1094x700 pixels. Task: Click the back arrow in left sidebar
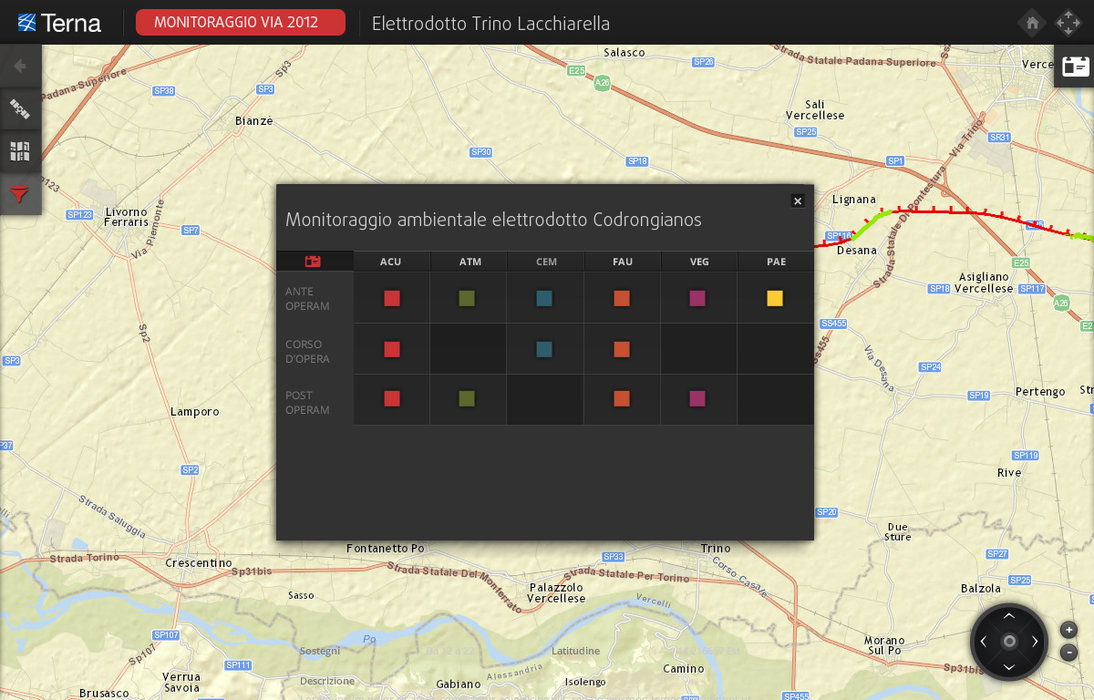(x=20, y=67)
